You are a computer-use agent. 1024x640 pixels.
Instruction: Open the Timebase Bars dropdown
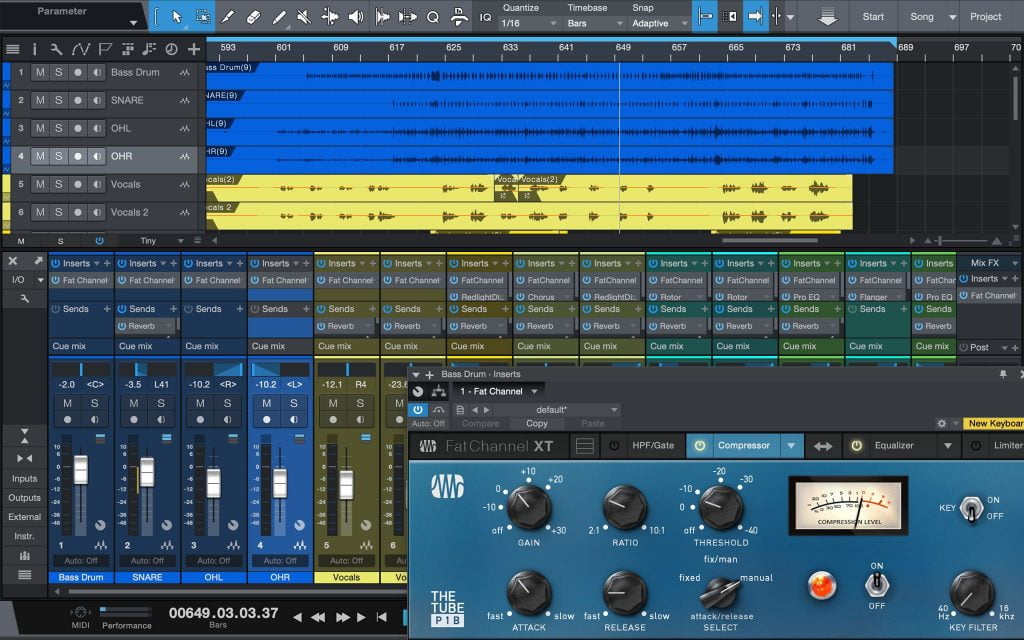595,24
